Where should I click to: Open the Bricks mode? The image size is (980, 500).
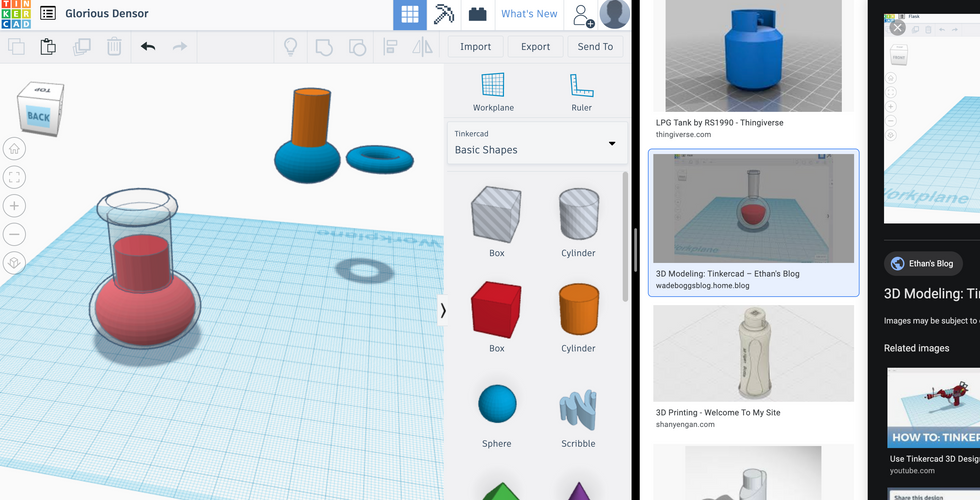tap(478, 14)
